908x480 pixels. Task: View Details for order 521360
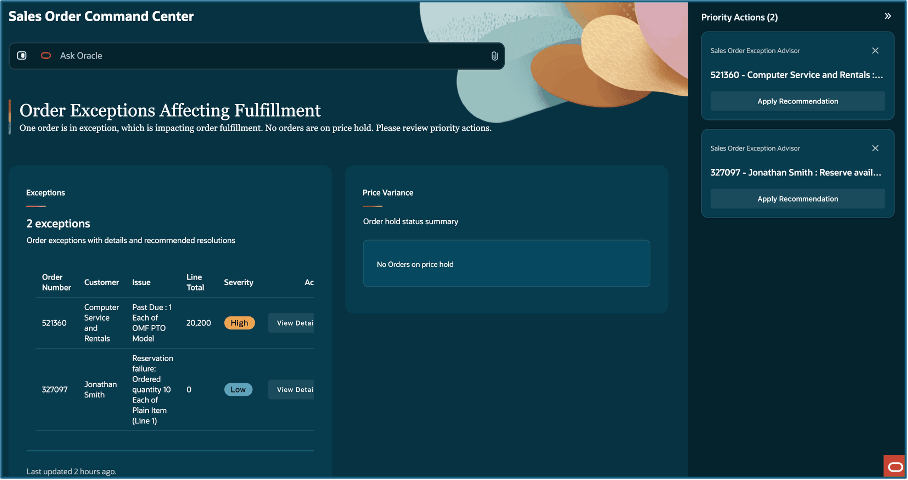(291, 323)
